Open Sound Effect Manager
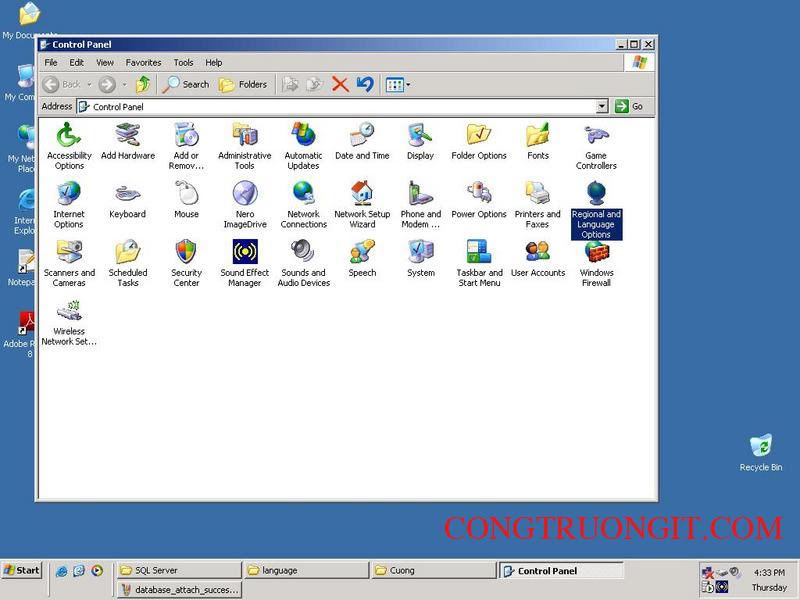This screenshot has height=600, width=800. click(245, 263)
